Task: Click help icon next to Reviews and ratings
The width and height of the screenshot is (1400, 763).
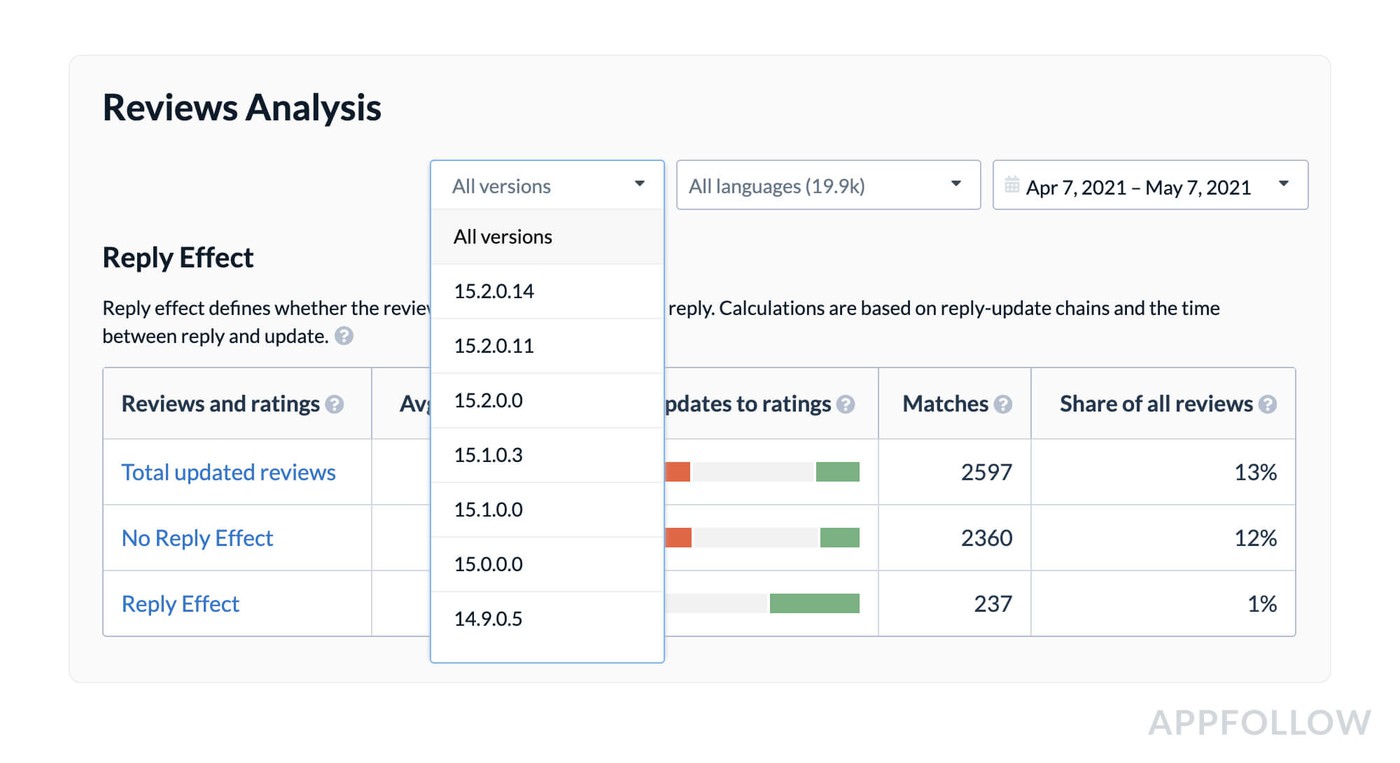Action: [x=335, y=404]
